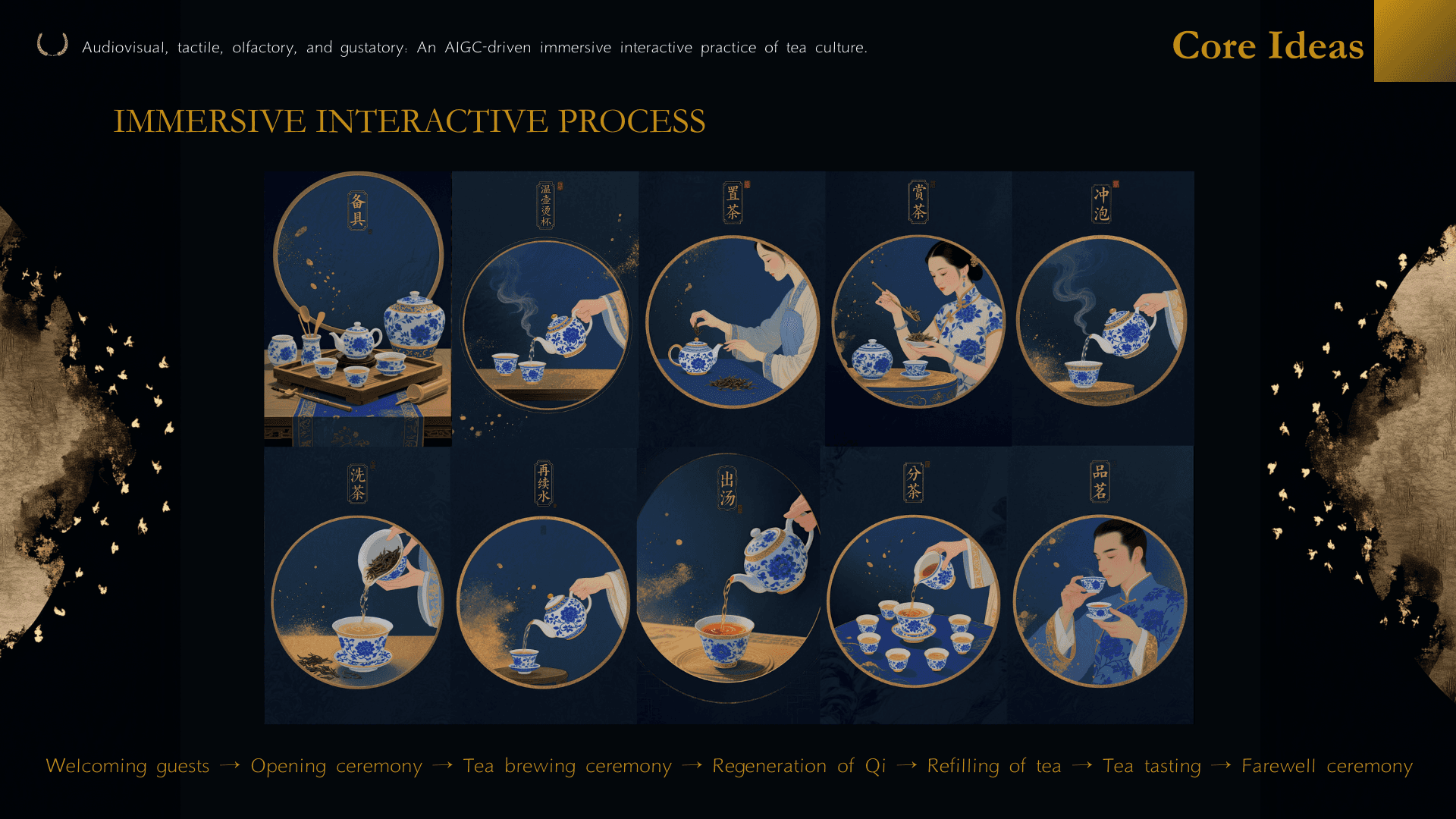
Task: Select the 洗茶 tea rinsing illustration
Action: [357, 585]
